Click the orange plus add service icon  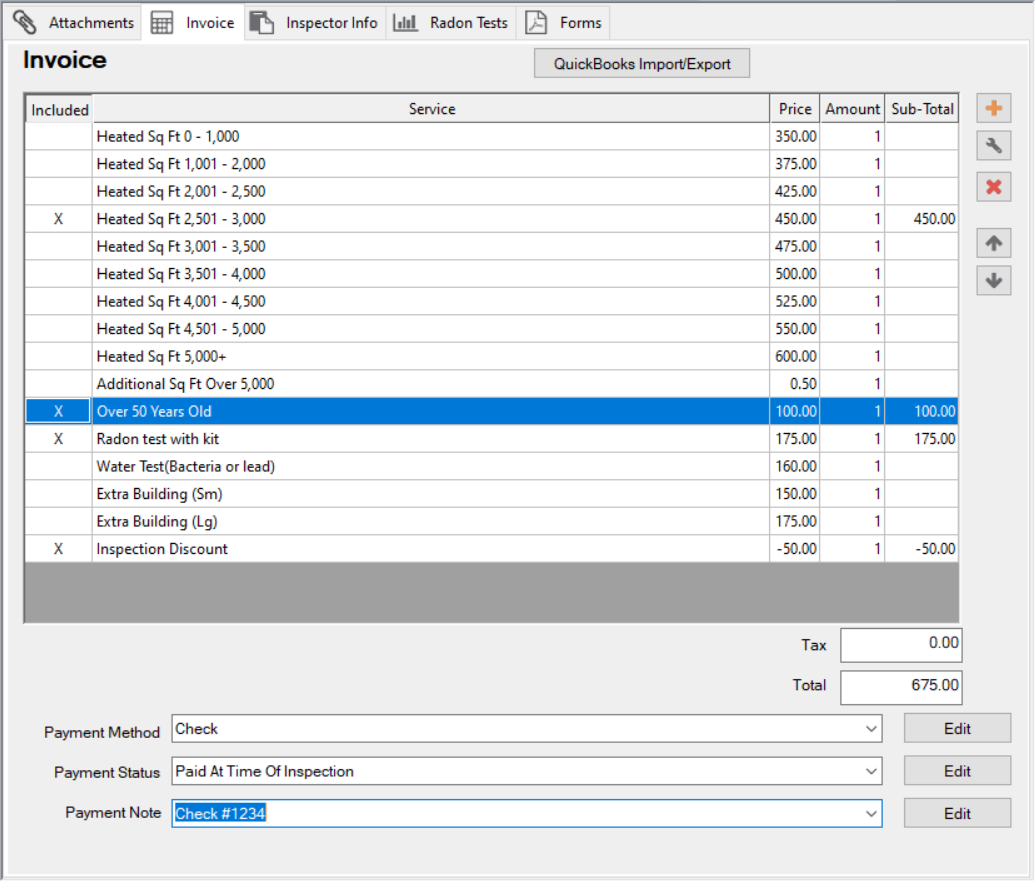click(x=993, y=109)
